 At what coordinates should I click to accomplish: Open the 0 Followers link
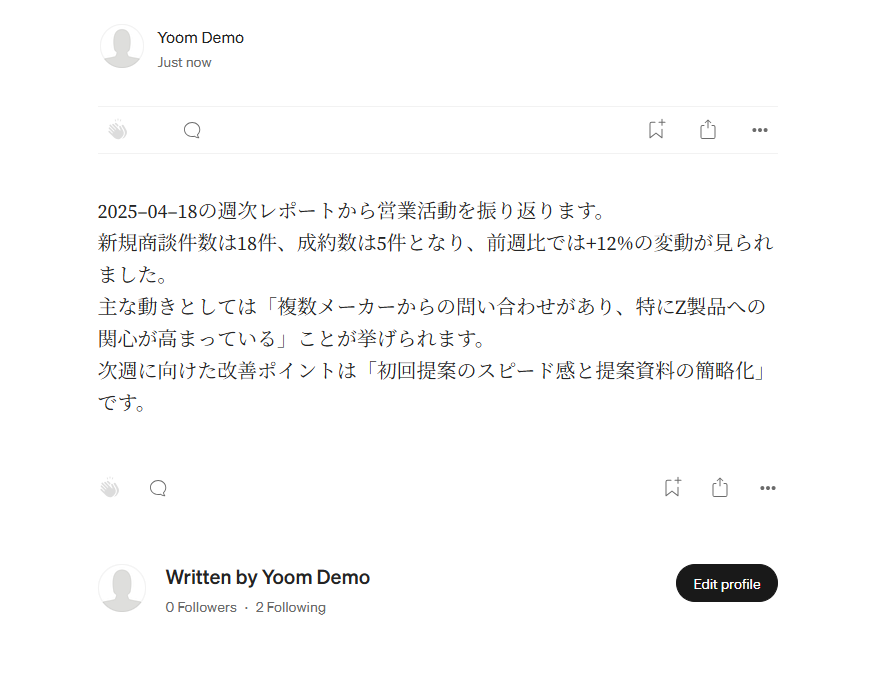201,607
